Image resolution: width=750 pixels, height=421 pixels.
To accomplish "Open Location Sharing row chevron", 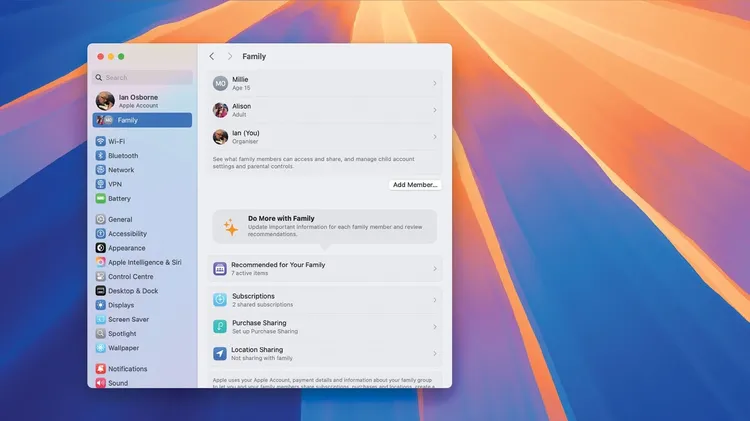I will 435,354.
